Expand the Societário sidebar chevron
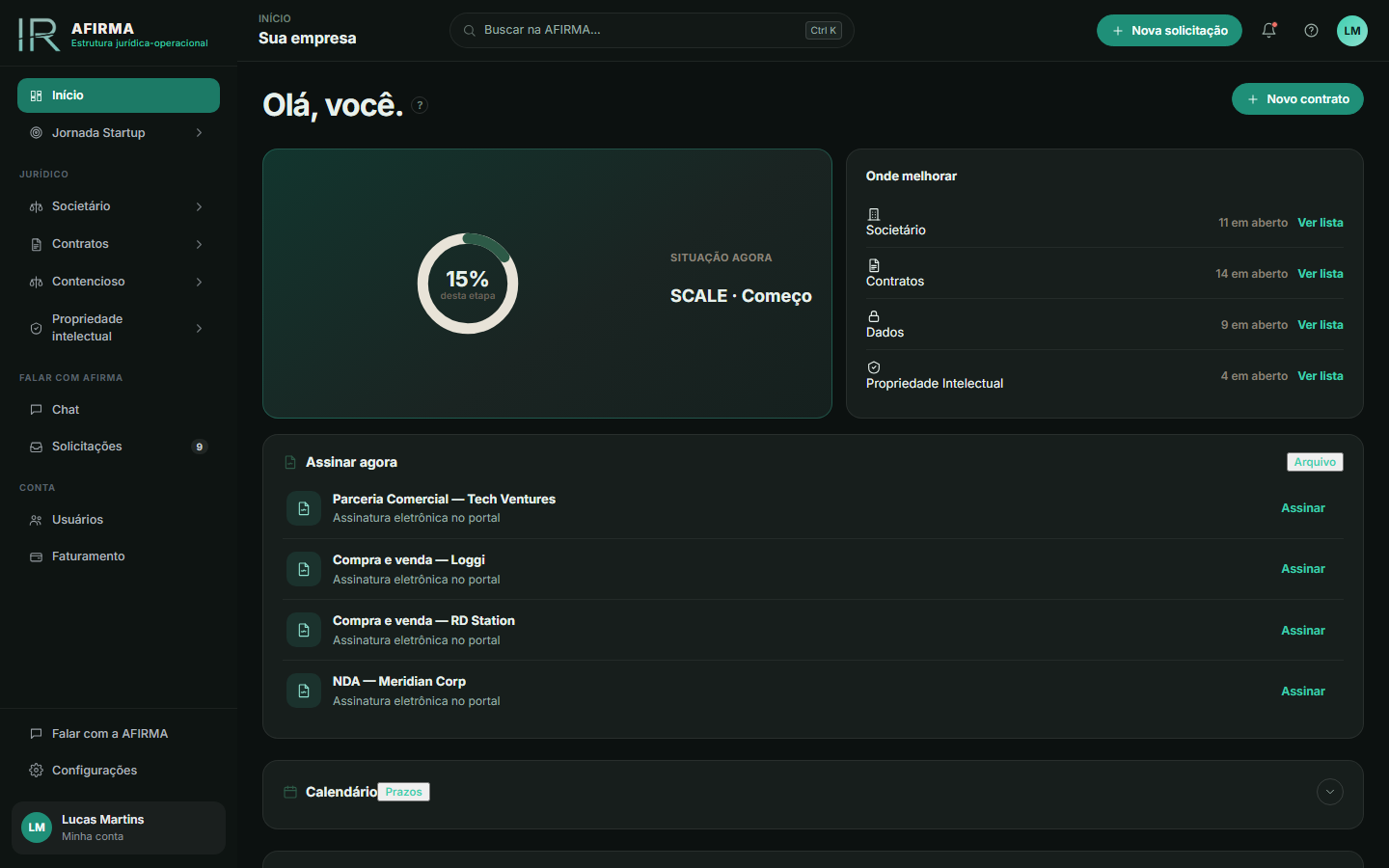The height and width of the screenshot is (868, 1389). click(199, 206)
